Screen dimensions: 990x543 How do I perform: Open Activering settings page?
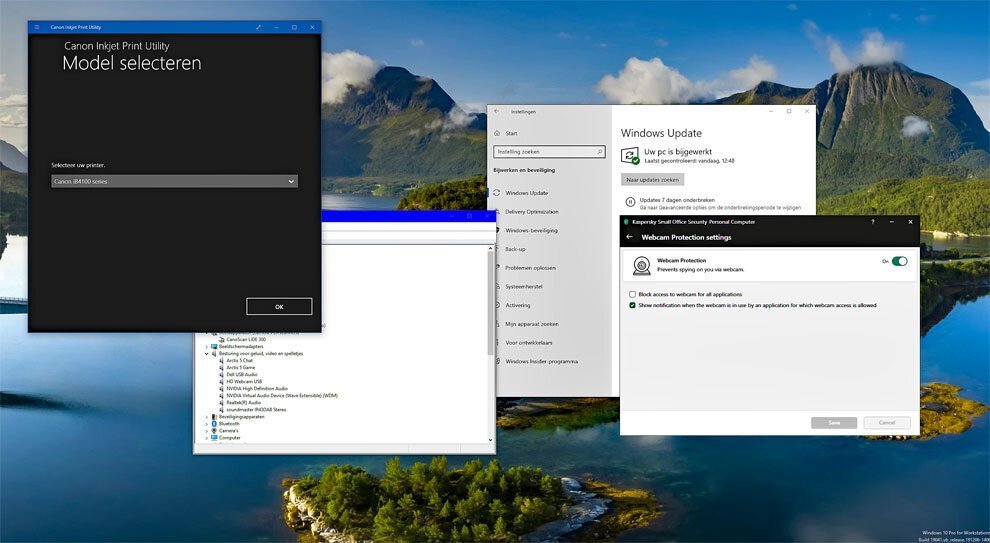coord(518,305)
